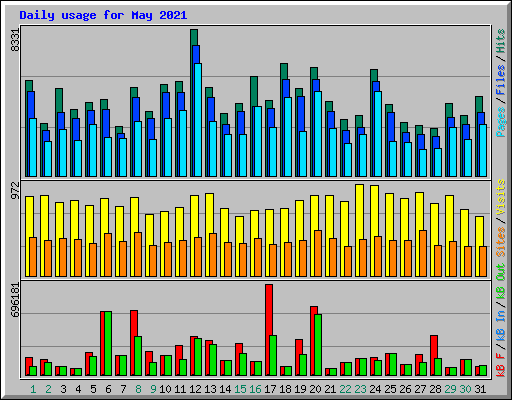
Task: Select day label 20 on the x-axis
Action: point(315,389)
